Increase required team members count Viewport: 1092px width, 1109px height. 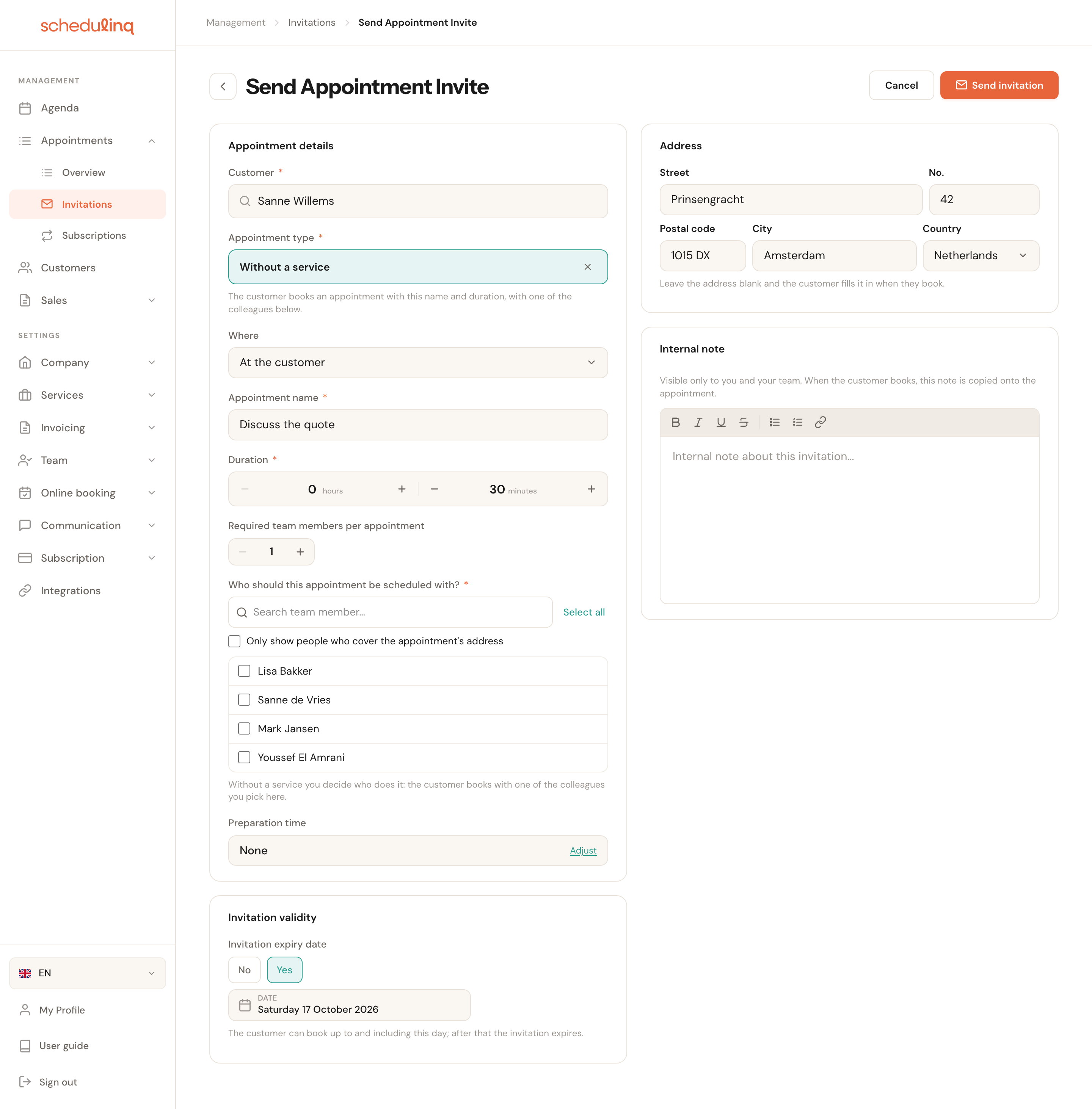point(300,551)
